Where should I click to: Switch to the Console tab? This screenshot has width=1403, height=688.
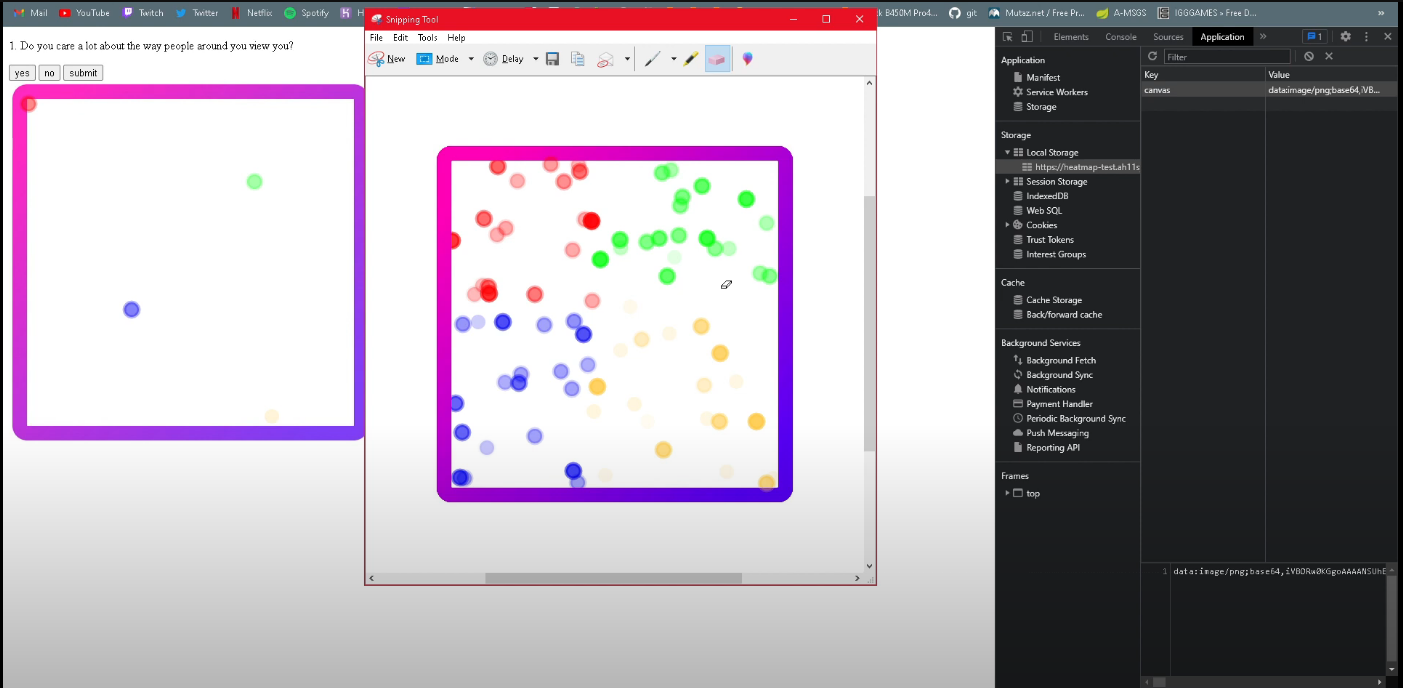pos(1120,37)
